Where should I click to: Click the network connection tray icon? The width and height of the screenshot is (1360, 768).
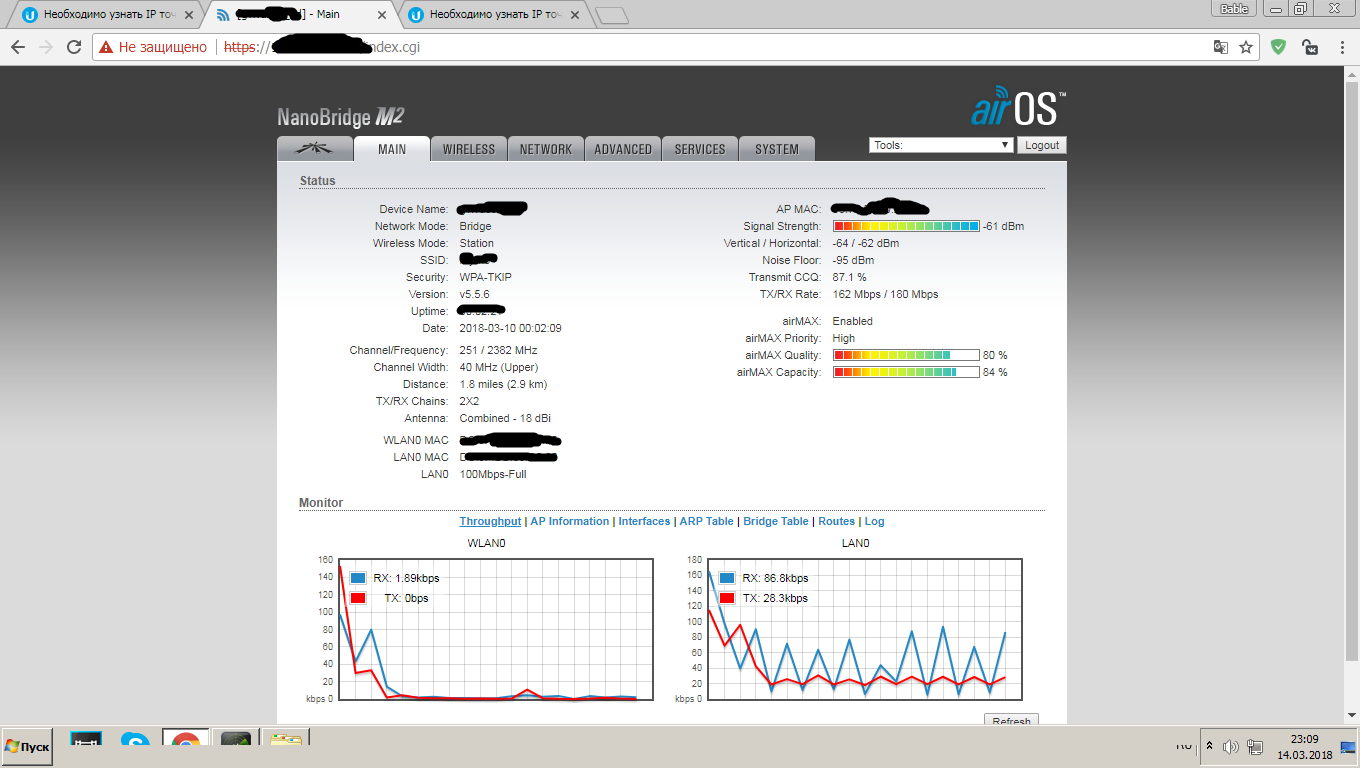click(1254, 747)
